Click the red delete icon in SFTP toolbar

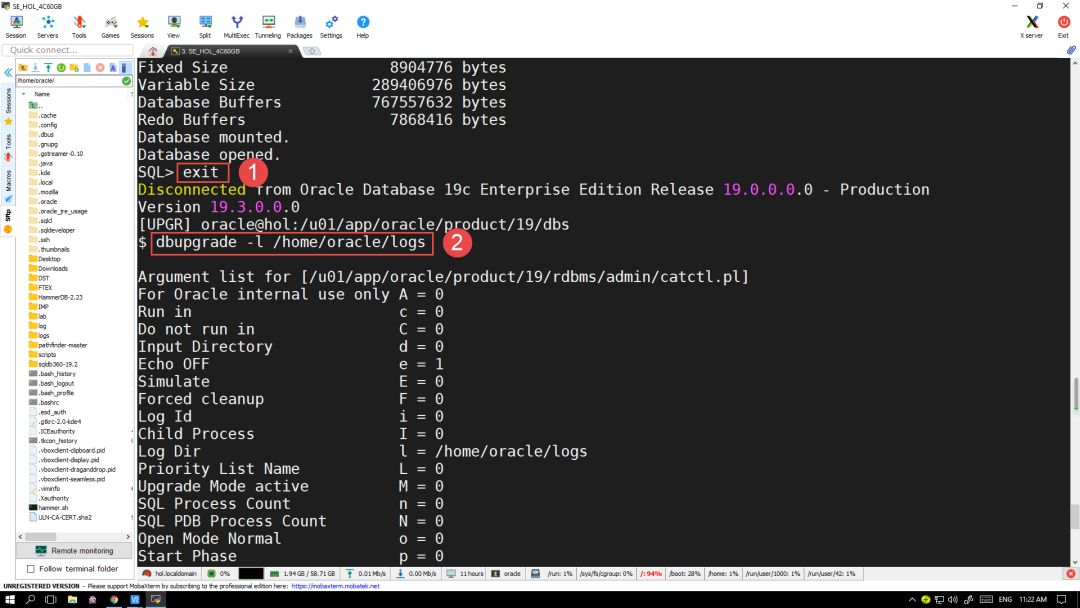(x=100, y=67)
